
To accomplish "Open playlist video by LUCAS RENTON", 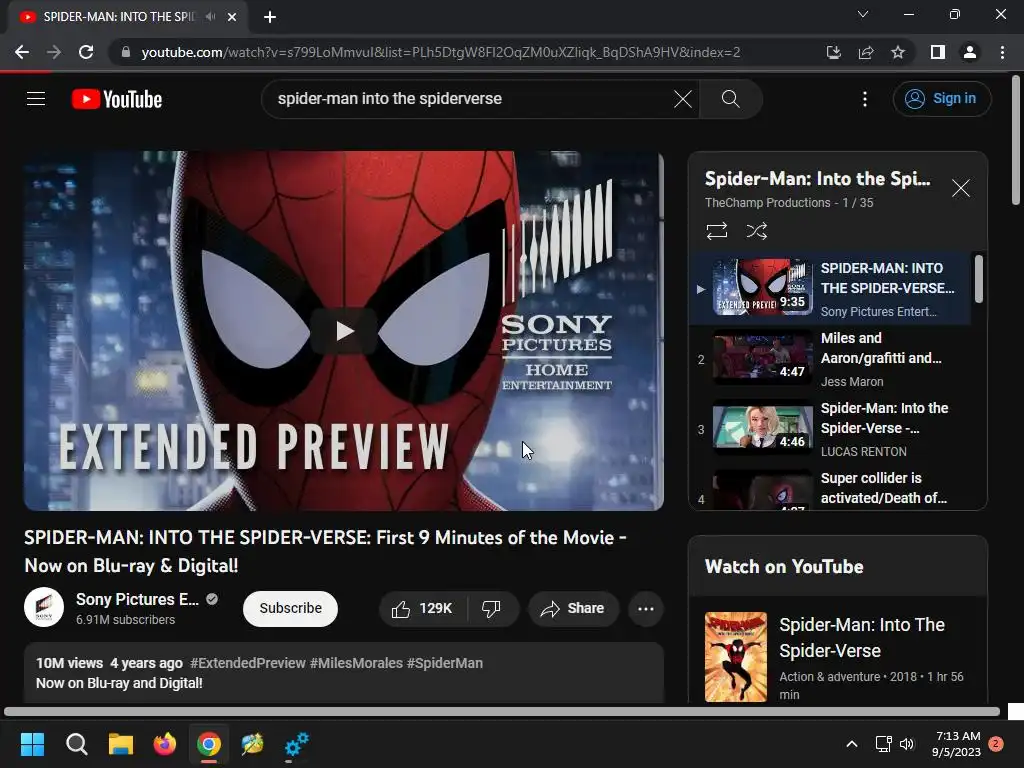I will click(831, 429).
